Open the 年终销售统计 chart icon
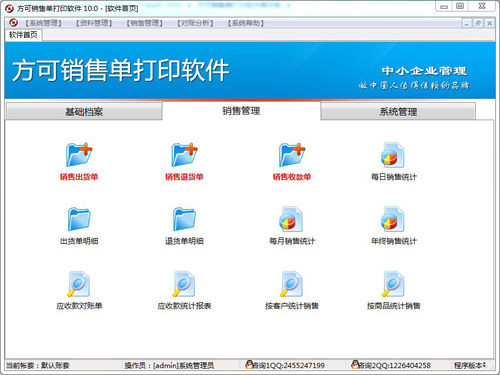500x375 pixels. coord(393,219)
